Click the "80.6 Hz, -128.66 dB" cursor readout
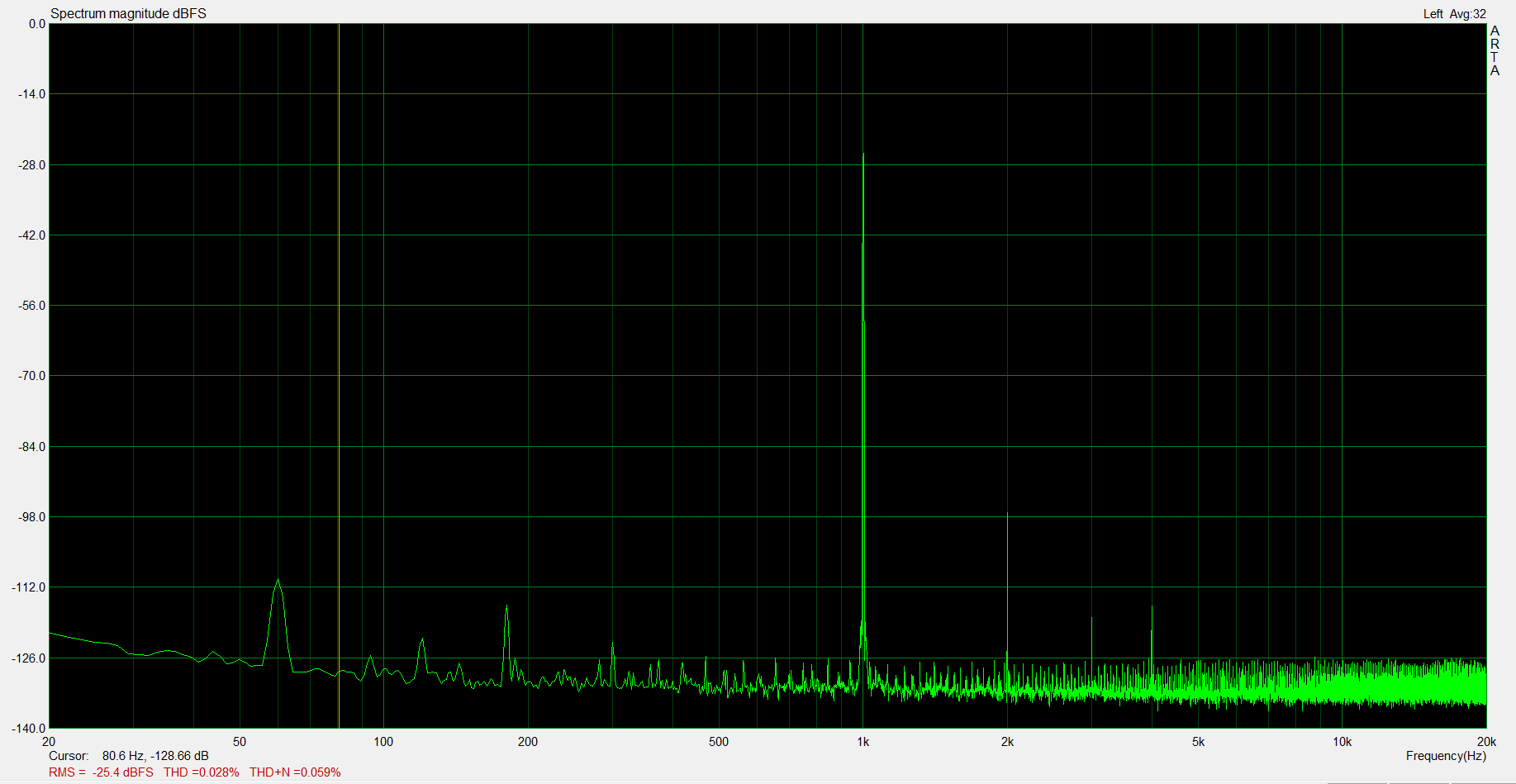This screenshot has width=1516, height=784. pyautogui.click(x=155, y=756)
